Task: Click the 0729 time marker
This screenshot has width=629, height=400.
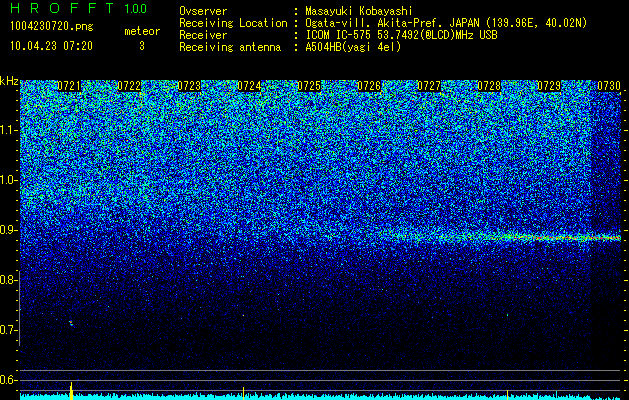Action: coord(549,86)
